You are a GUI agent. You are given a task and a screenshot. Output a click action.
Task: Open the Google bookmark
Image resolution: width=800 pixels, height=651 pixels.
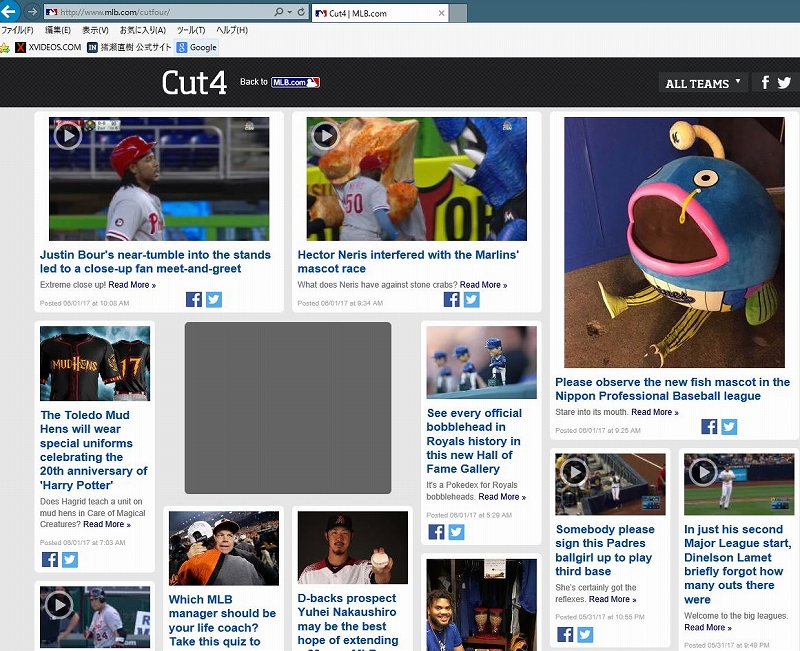click(197, 47)
